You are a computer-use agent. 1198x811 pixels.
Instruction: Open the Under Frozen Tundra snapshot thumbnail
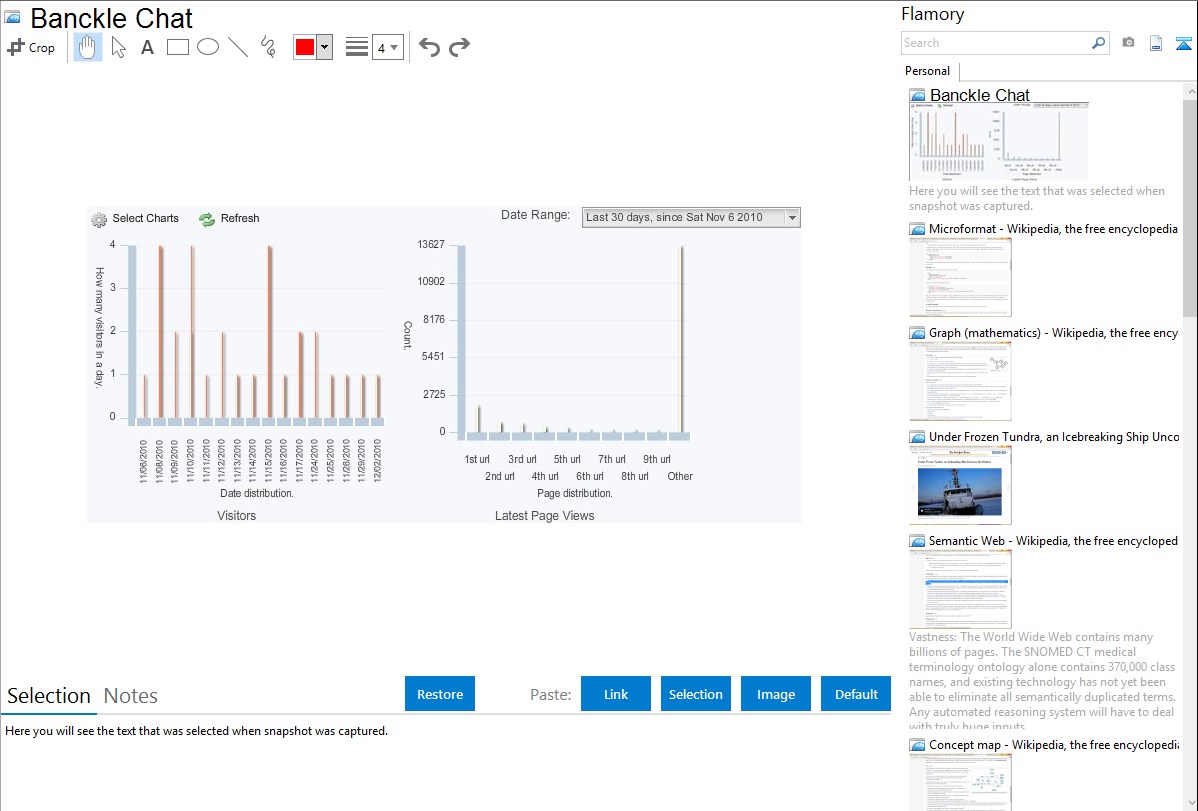[960, 485]
